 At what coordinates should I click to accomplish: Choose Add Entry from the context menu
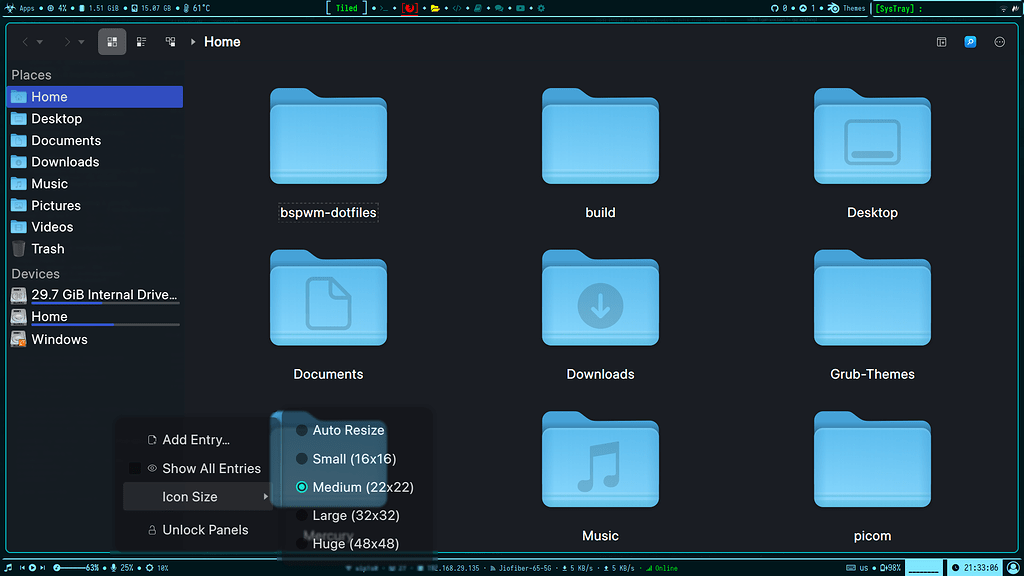pyautogui.click(x=198, y=439)
